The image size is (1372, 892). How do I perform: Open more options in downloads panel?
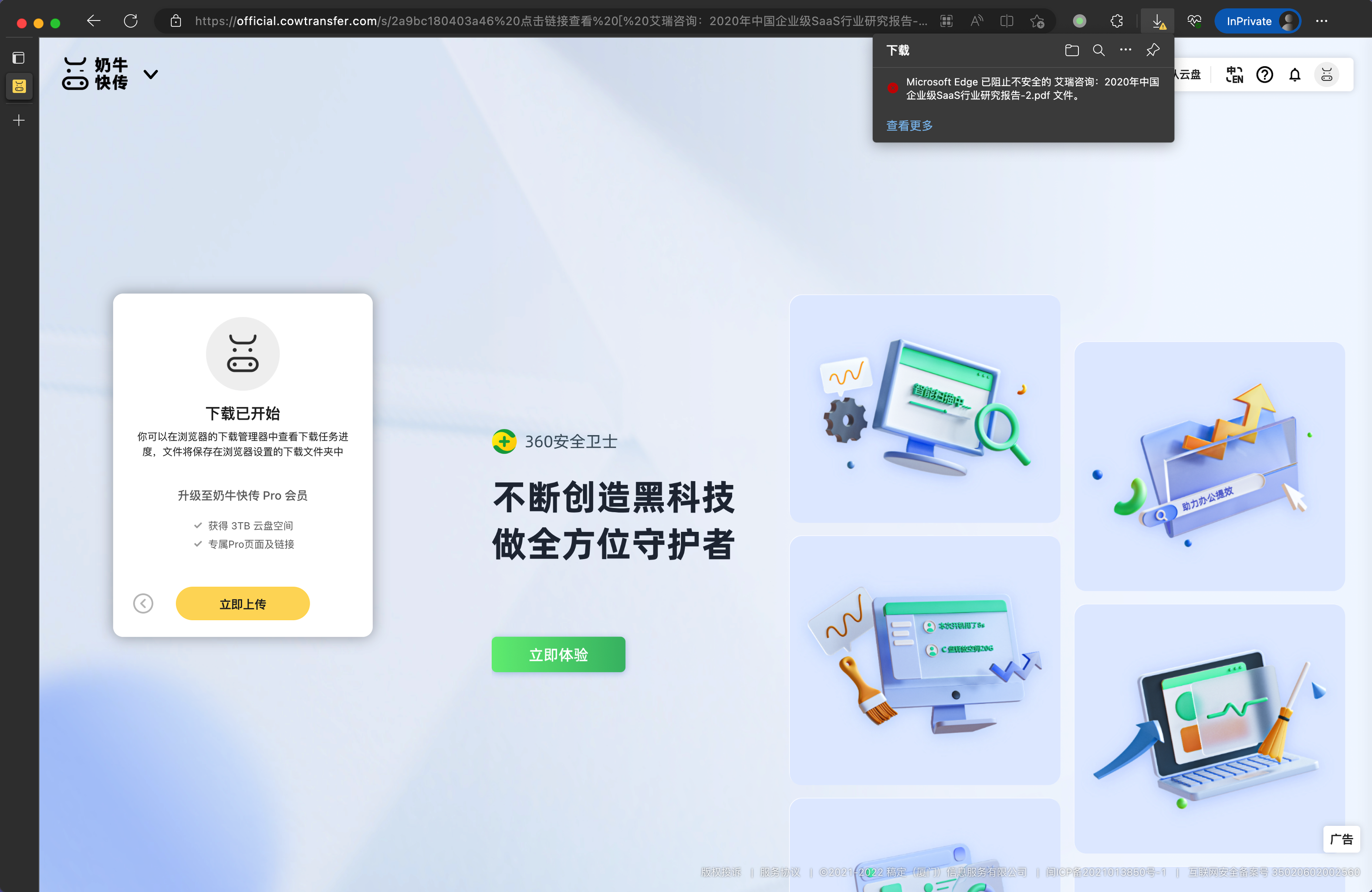click(1125, 50)
